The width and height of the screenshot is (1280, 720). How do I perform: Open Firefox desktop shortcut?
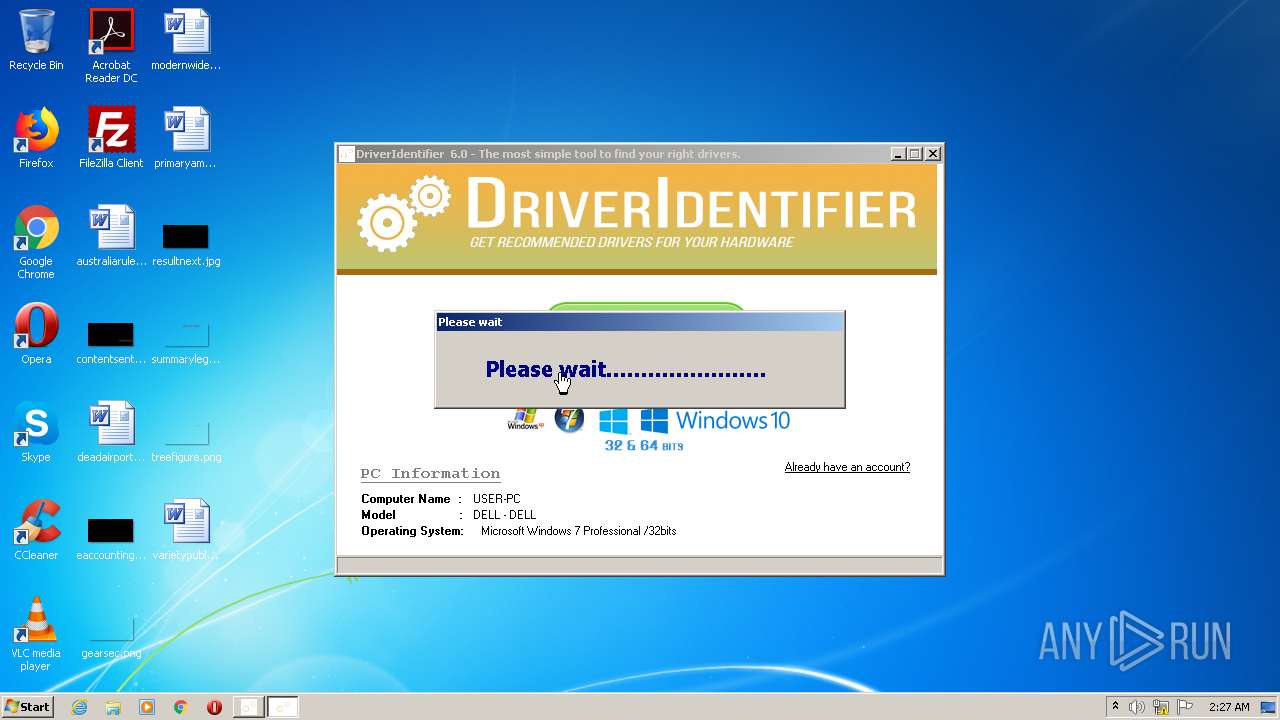click(36, 138)
